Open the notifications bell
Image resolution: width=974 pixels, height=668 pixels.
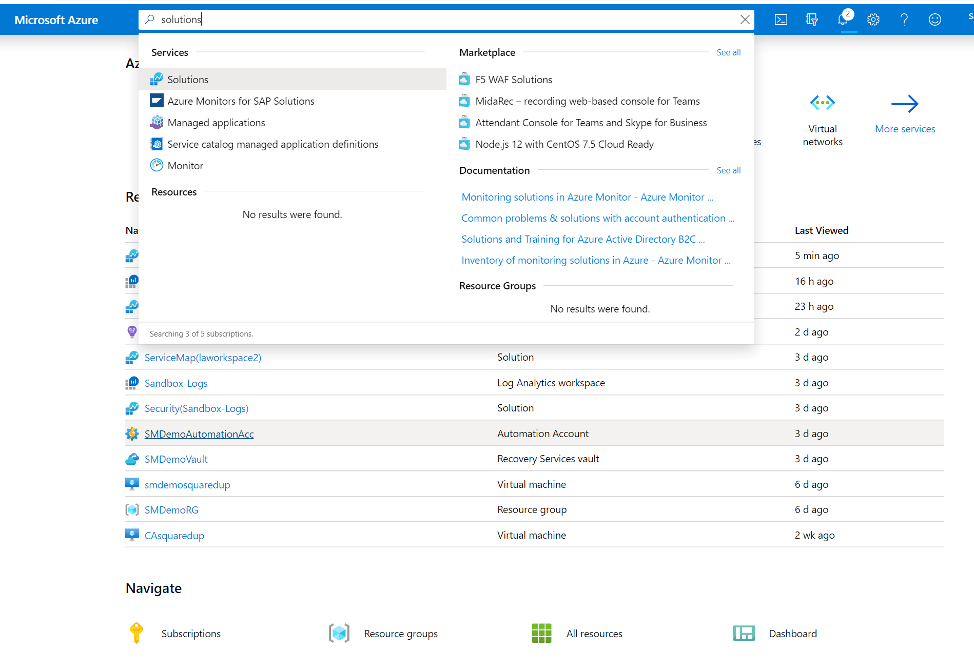click(845, 19)
